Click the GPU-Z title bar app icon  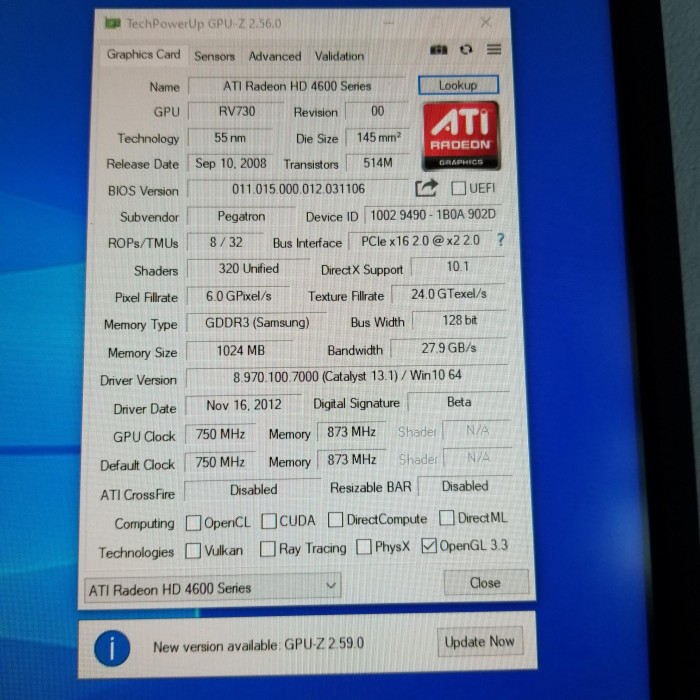[x=112, y=22]
